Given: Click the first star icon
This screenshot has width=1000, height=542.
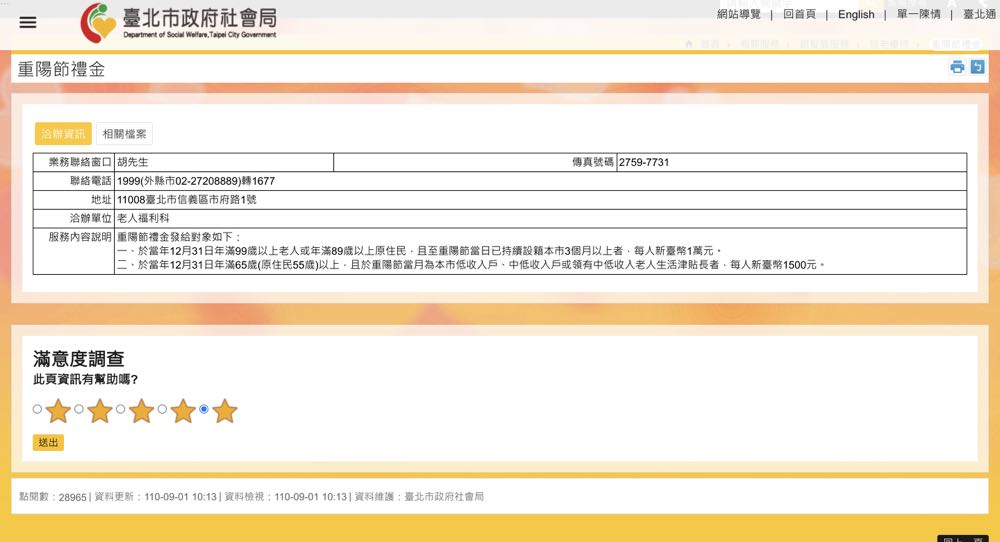Looking at the screenshot, I should pyautogui.click(x=58, y=411).
